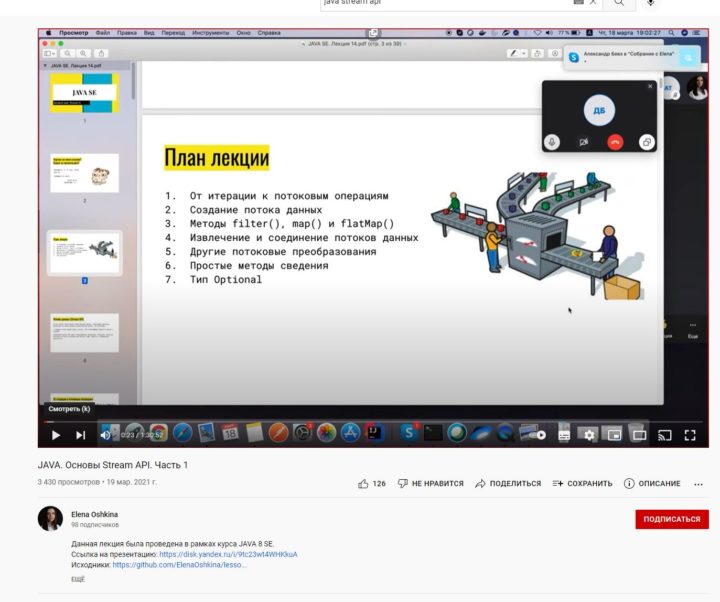Open Инструменты menu in the video

coord(210,33)
